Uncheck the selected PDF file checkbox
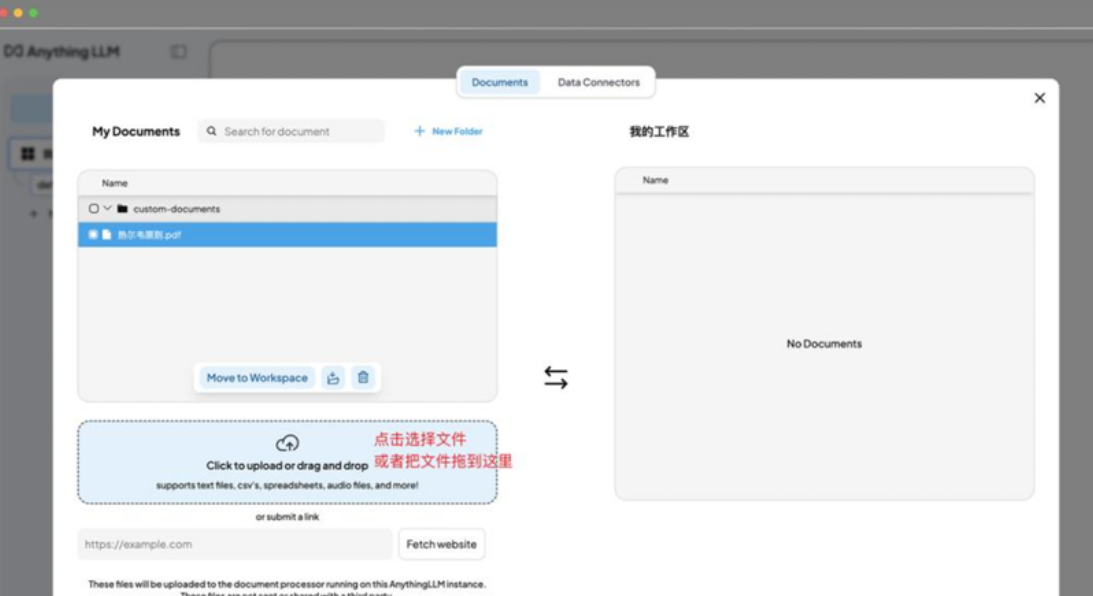Image resolution: width=1093 pixels, height=596 pixels. point(93,235)
